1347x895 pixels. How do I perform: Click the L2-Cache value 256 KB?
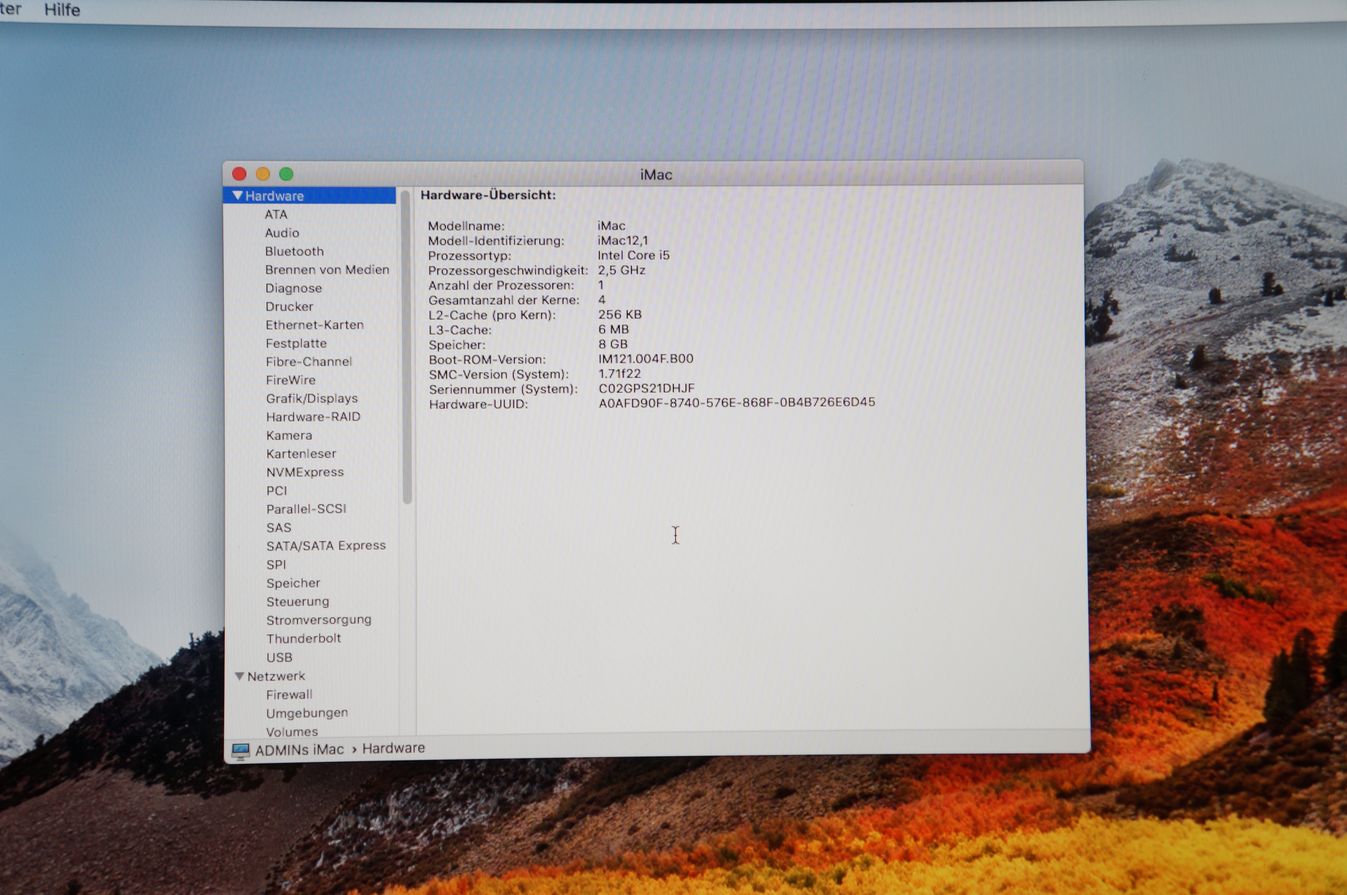point(620,314)
